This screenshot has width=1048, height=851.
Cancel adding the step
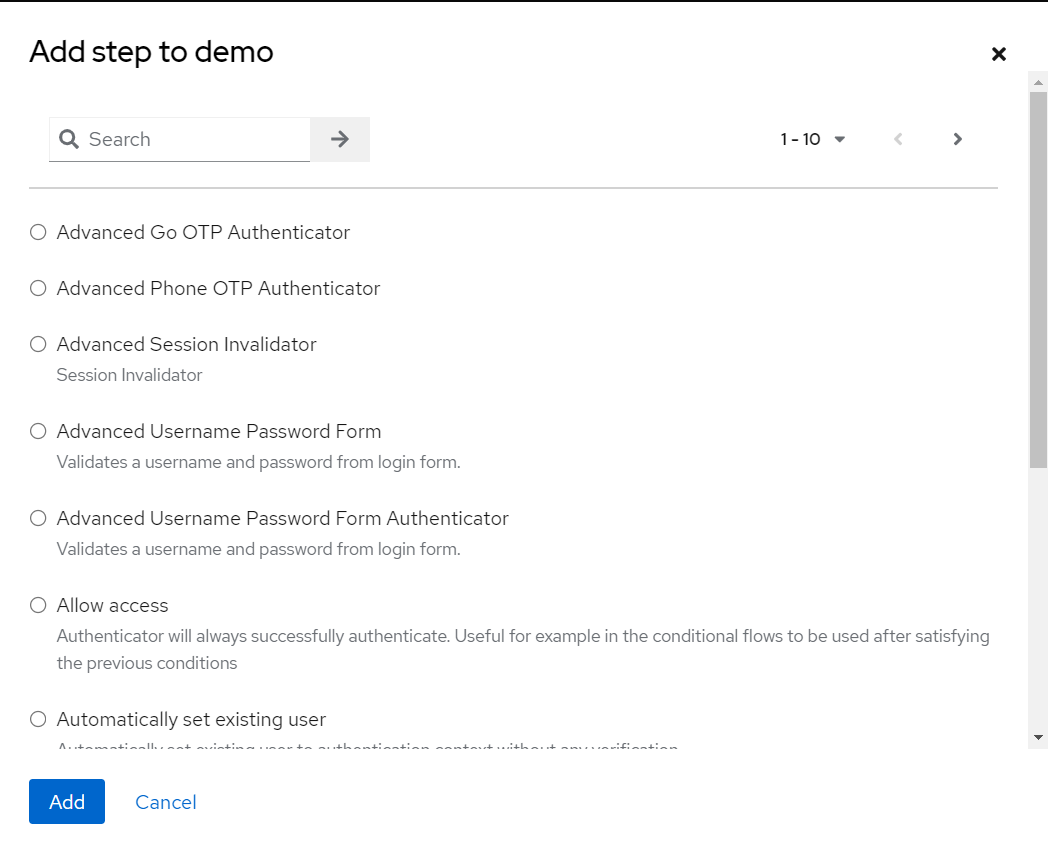point(166,802)
